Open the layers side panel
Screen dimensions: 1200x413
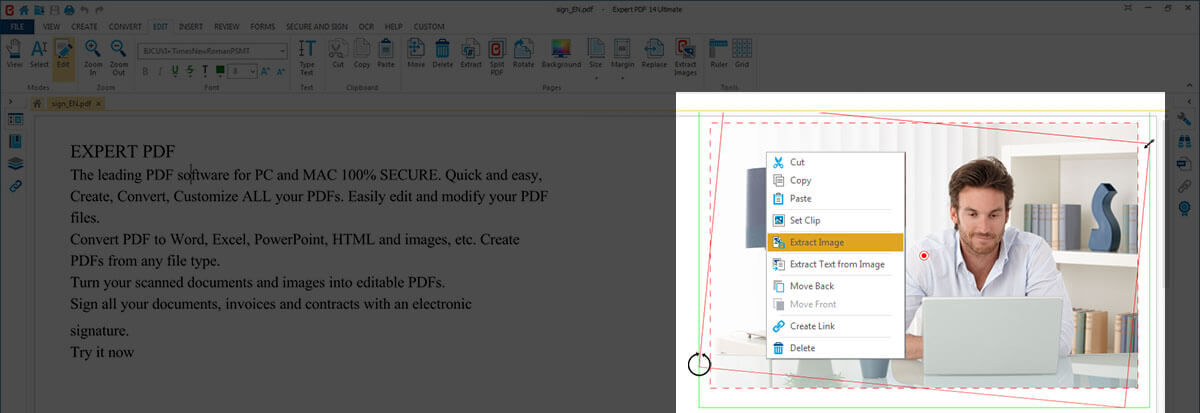tap(15, 163)
